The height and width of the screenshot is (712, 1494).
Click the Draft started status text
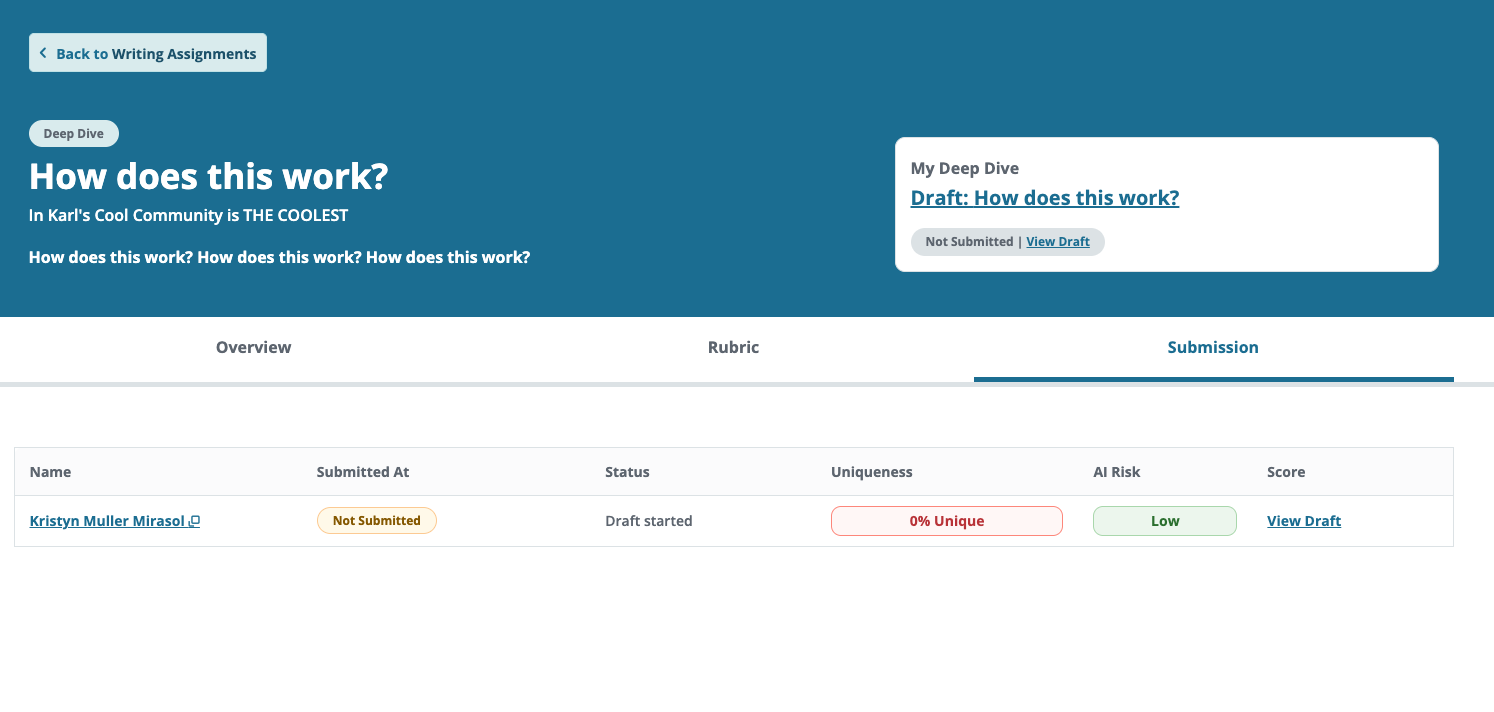[649, 521]
